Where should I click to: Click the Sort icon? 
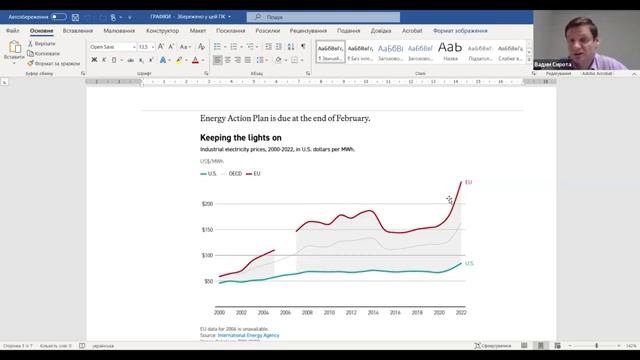[291, 47]
